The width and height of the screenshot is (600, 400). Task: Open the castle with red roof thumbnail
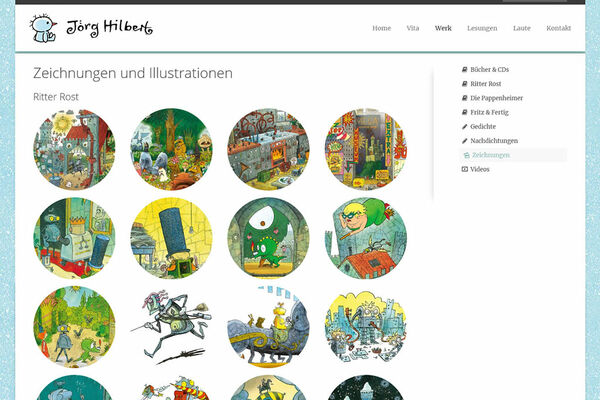pyautogui.click(x=74, y=149)
